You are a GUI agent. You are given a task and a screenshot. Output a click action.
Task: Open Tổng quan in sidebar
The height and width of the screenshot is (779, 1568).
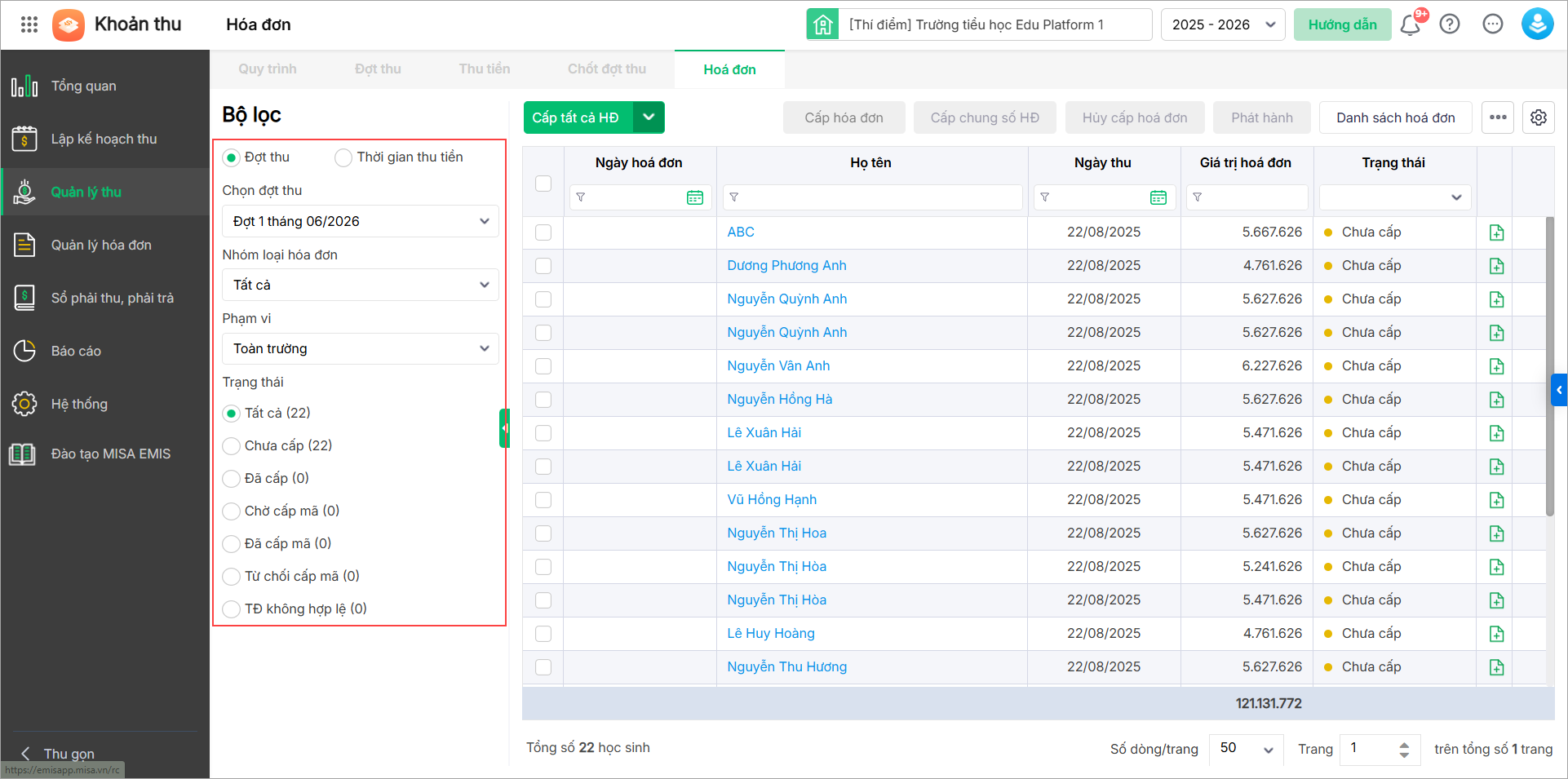tap(104, 86)
